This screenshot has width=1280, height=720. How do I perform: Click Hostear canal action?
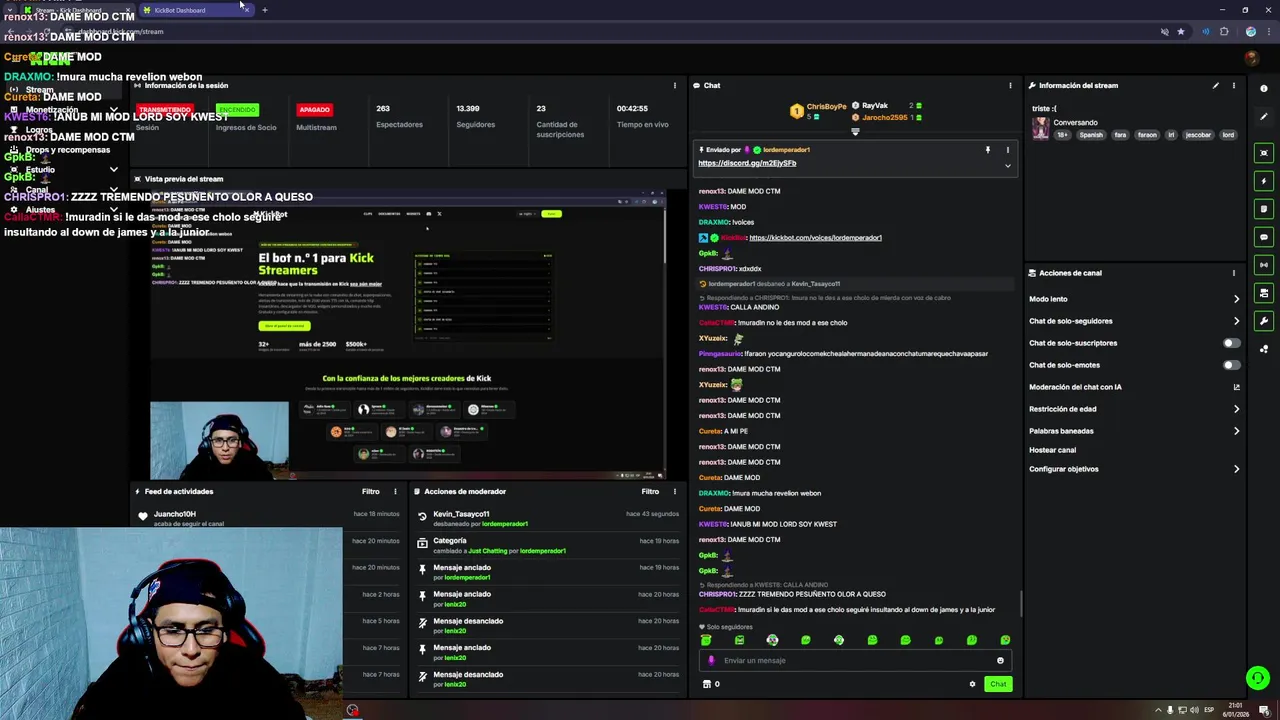pos(1052,450)
